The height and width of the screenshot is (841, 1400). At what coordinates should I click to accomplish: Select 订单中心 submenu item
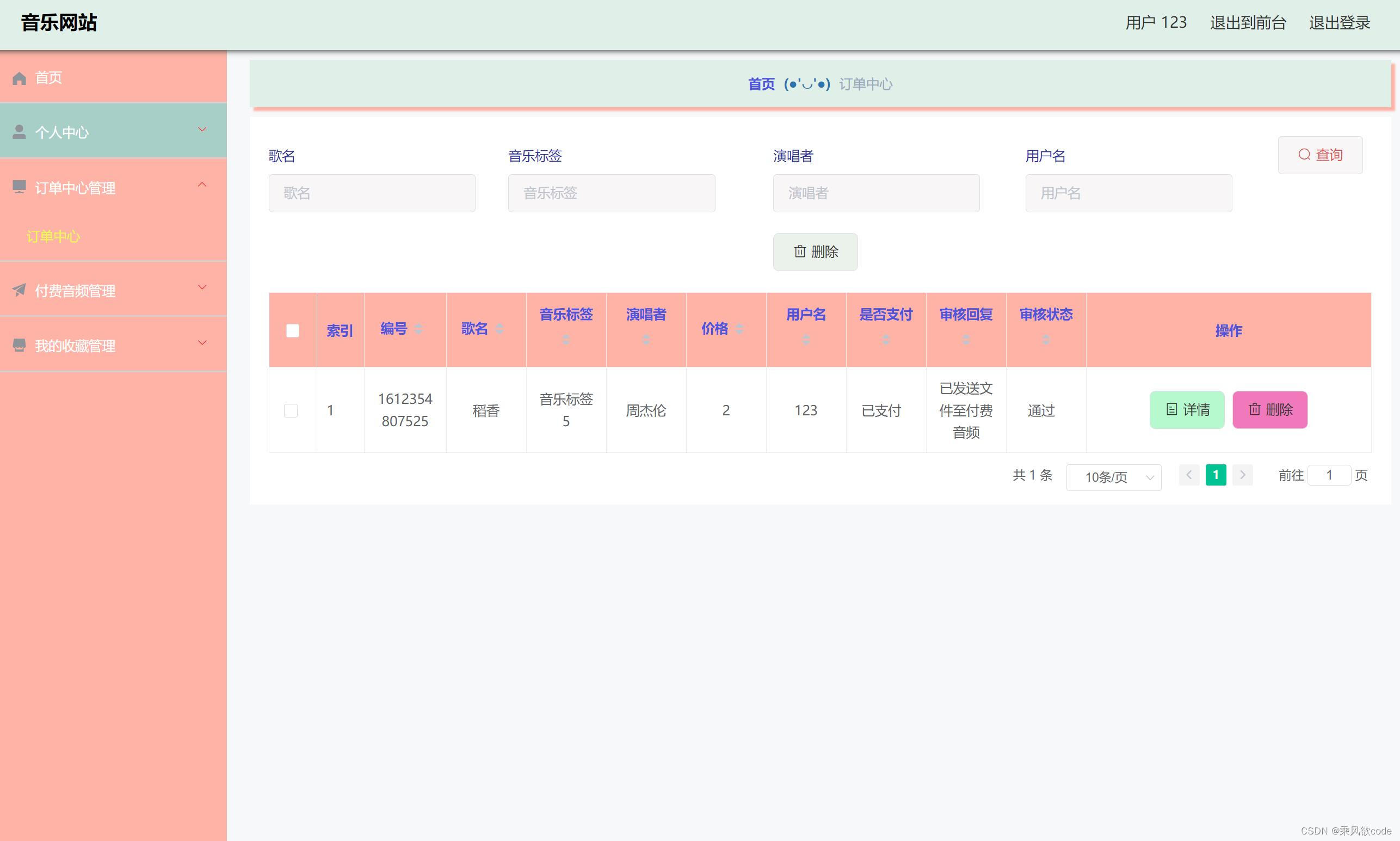tap(53, 236)
